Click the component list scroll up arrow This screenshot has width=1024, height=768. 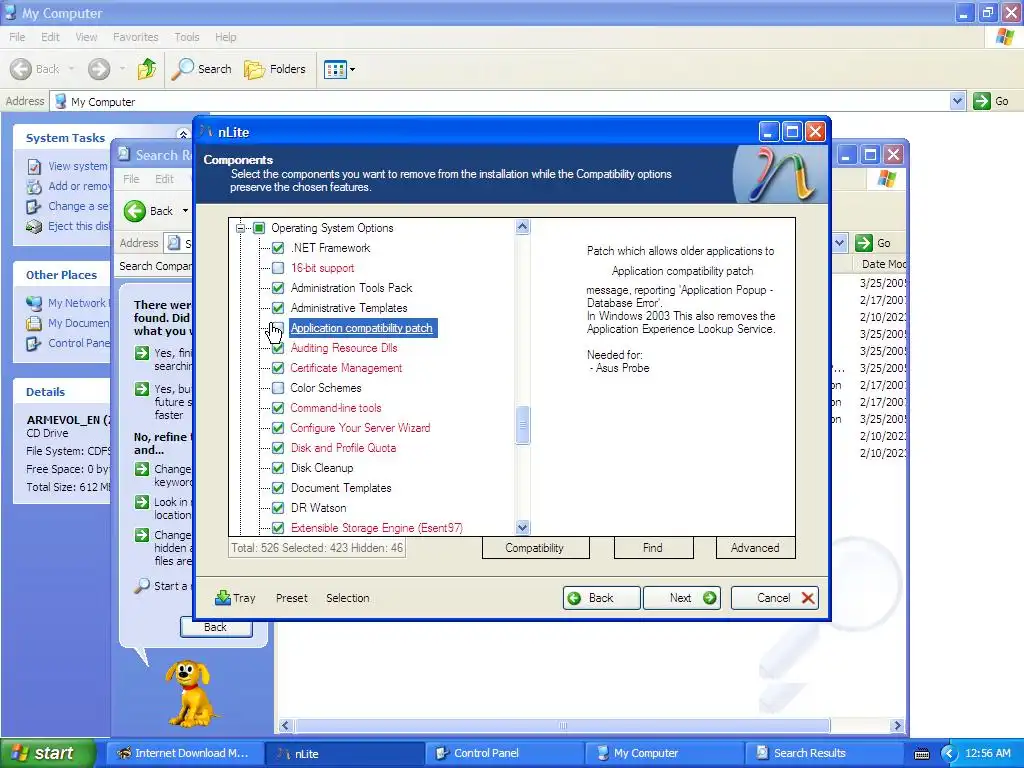(x=522, y=227)
